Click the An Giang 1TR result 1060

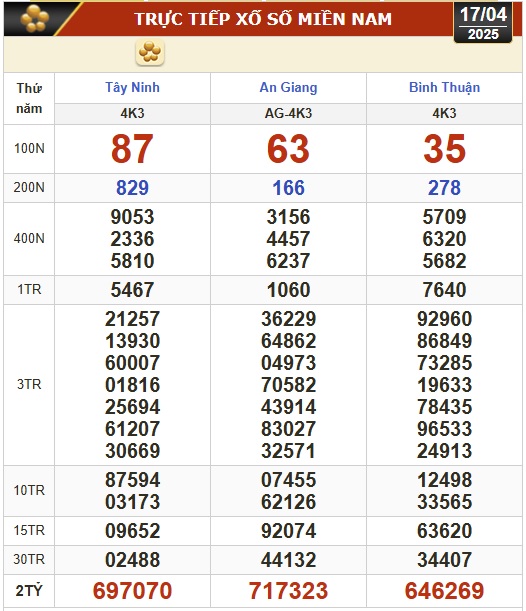(288, 290)
